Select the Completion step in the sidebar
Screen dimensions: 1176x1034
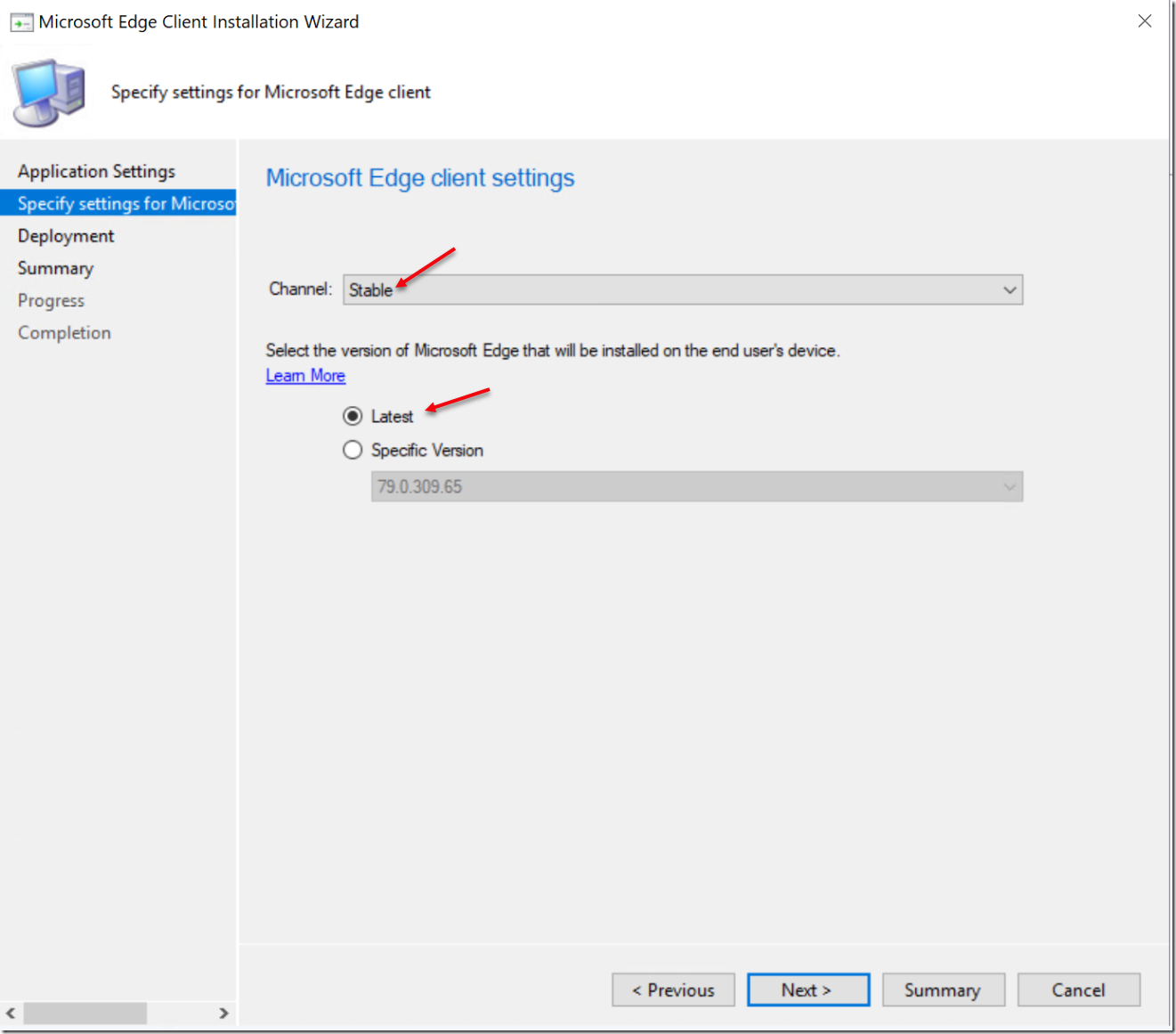[x=63, y=332]
